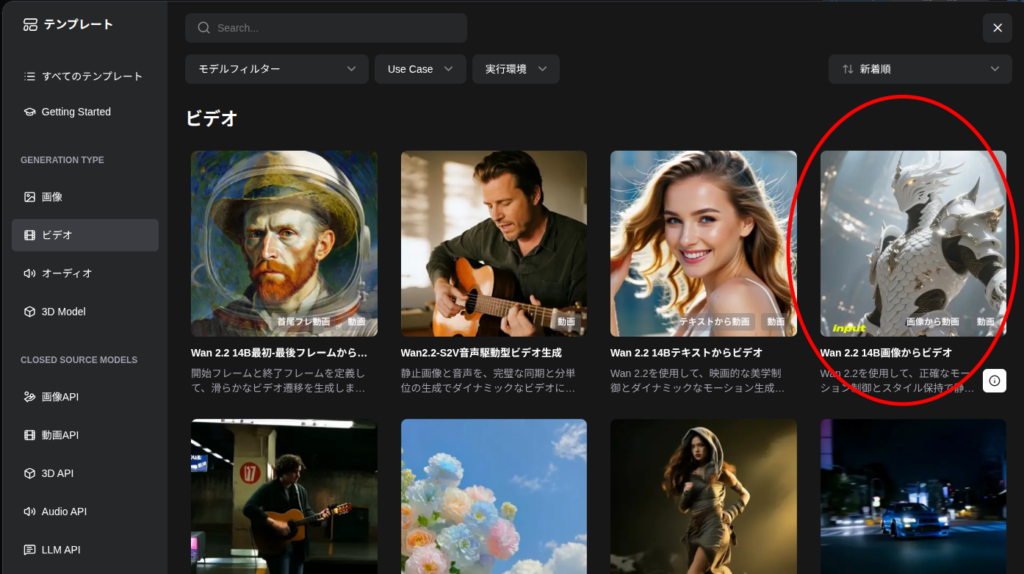Click the 動画API film icon
Viewport: 1024px width, 574px height.
coord(30,435)
